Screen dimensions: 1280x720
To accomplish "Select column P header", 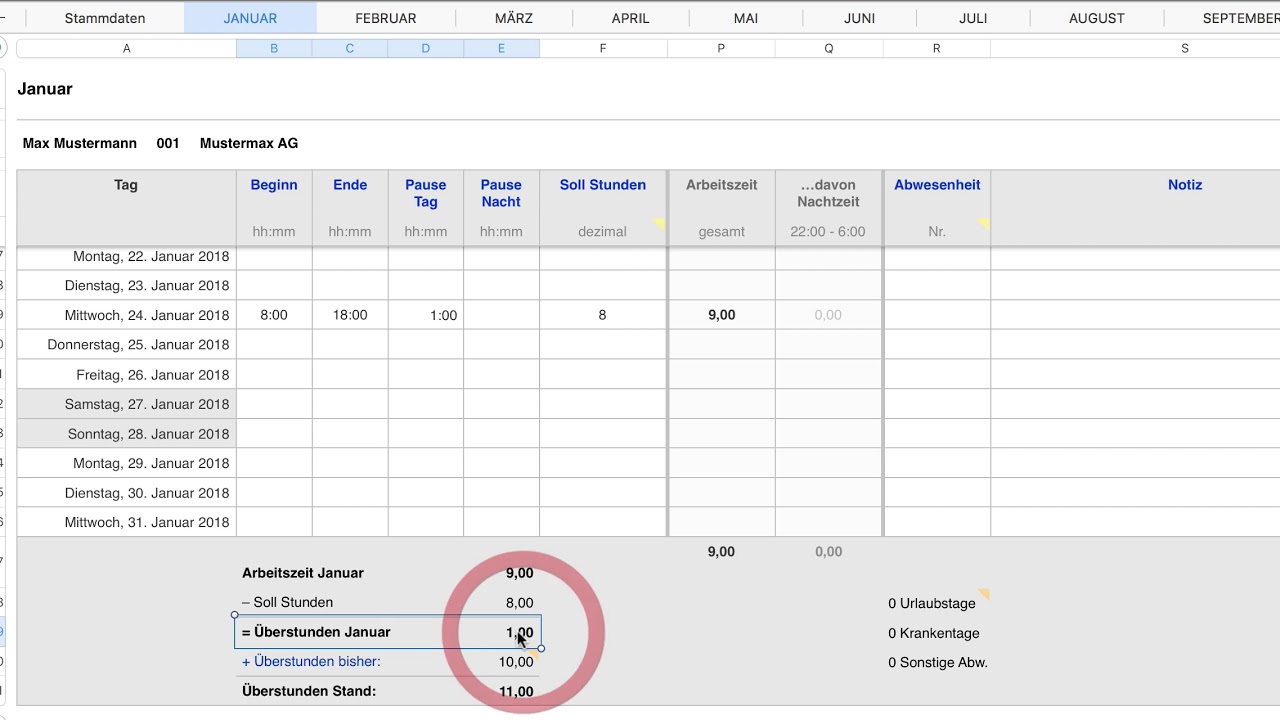I will coord(721,48).
